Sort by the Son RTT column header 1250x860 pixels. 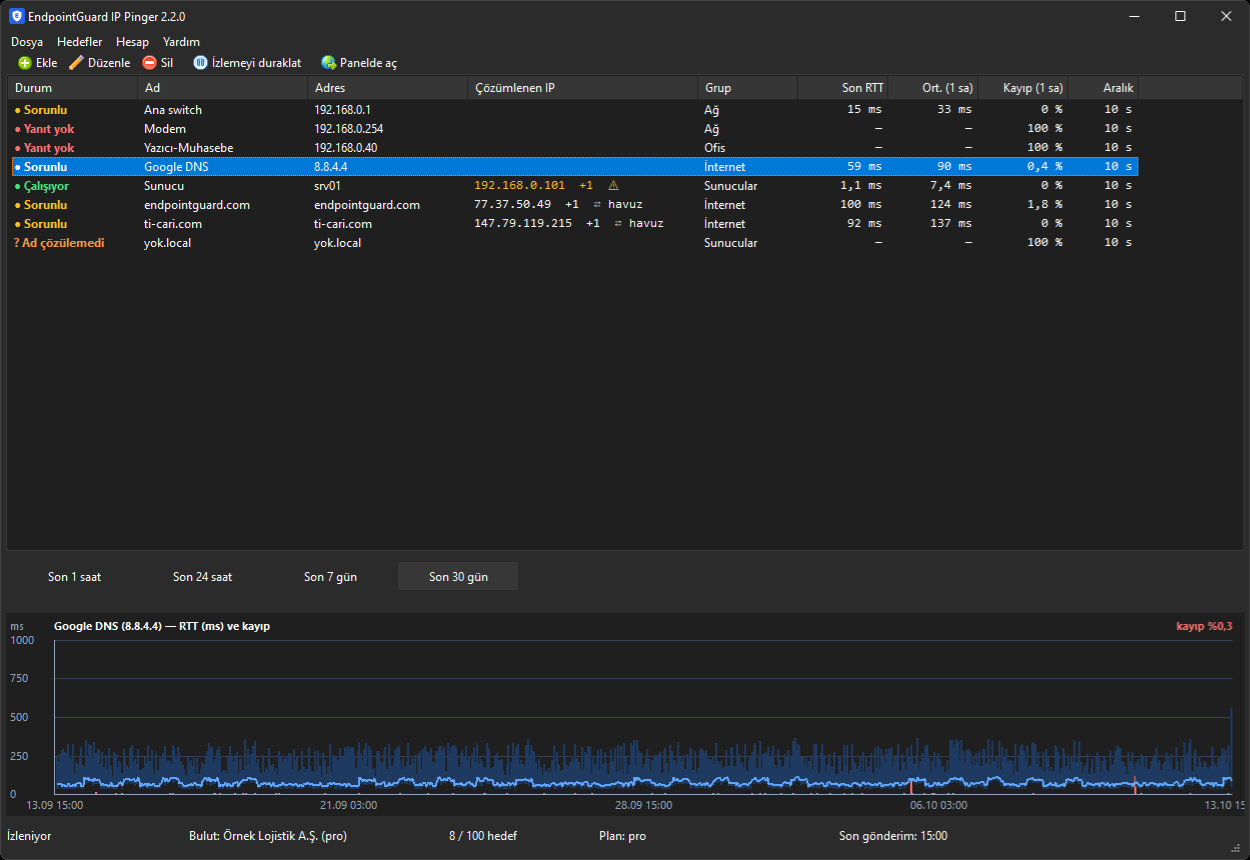(843, 88)
